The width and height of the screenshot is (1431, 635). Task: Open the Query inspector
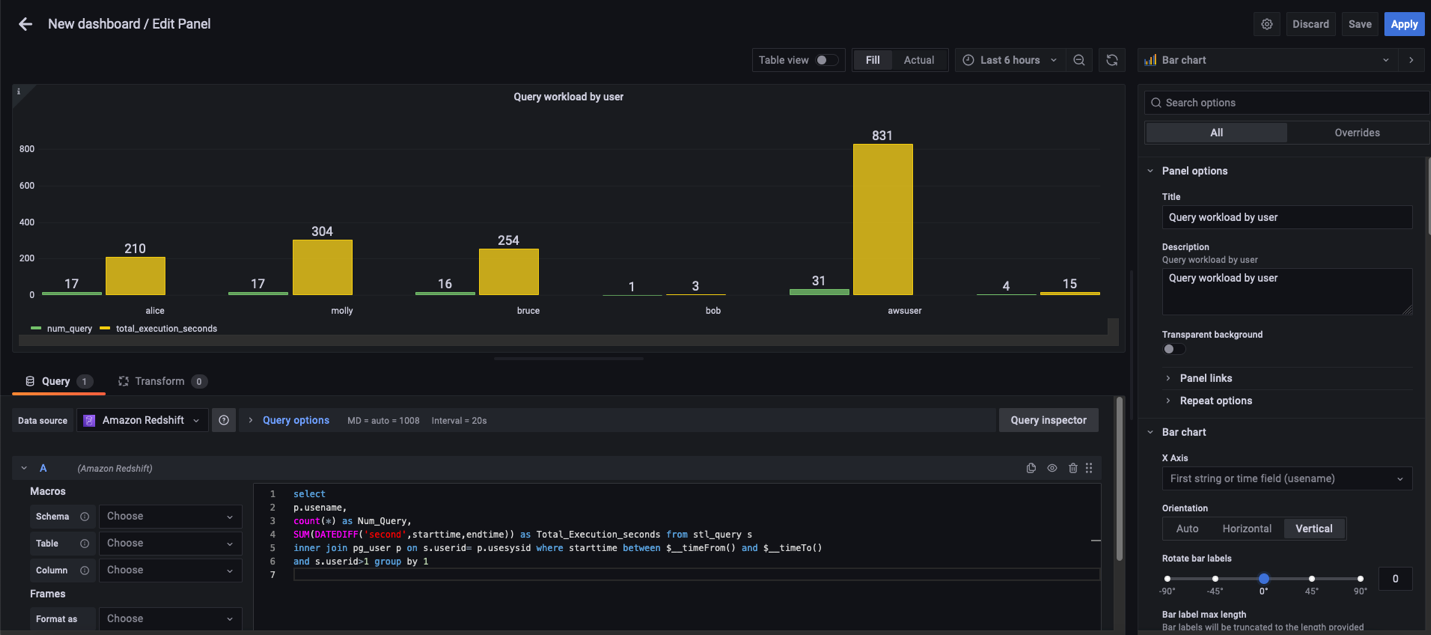click(x=1048, y=420)
